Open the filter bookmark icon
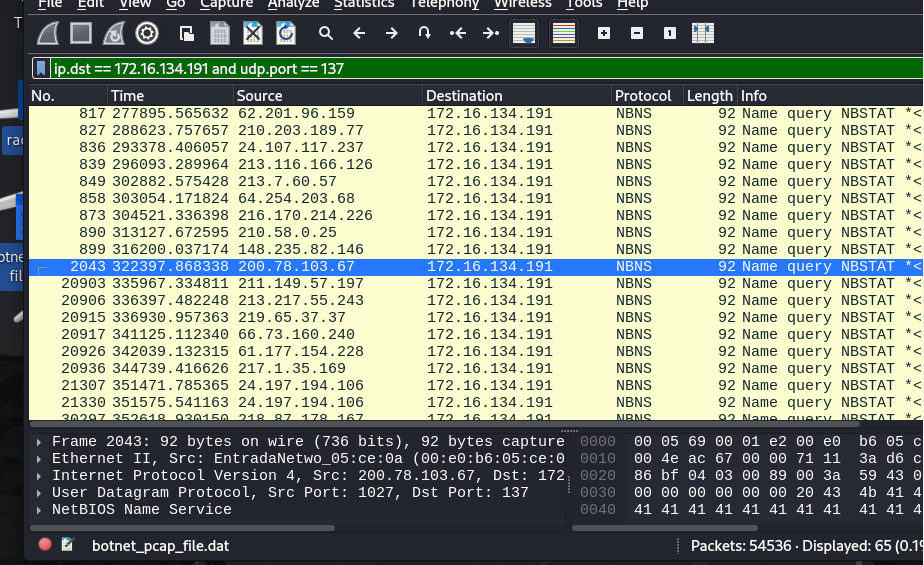The height and width of the screenshot is (565, 924). [41, 68]
